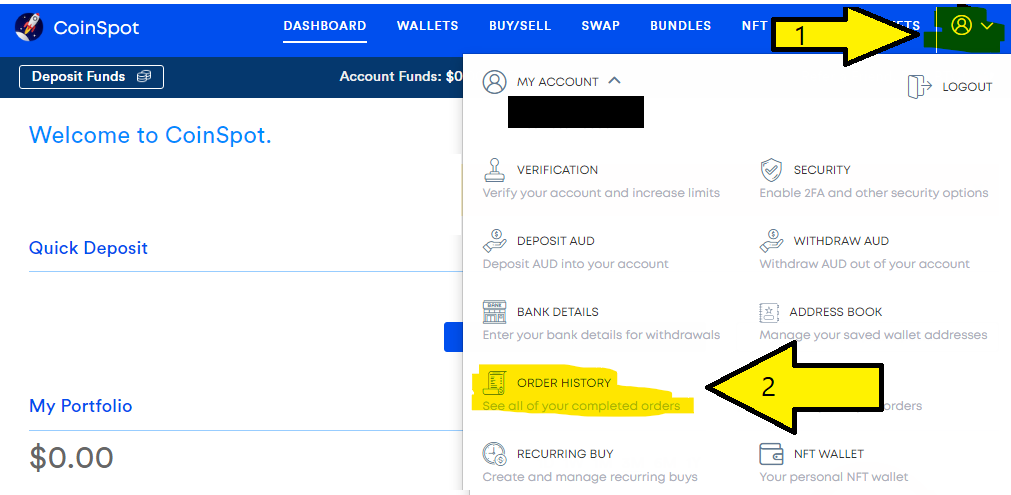Screen dimensions: 1011x495
Task: Open the Withdraw AUD menu item
Action: 841,241
